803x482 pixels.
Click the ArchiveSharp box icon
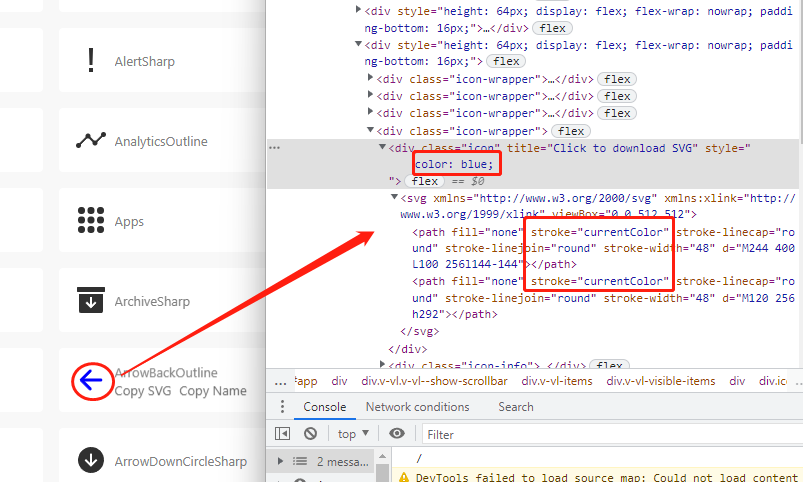[91, 300]
